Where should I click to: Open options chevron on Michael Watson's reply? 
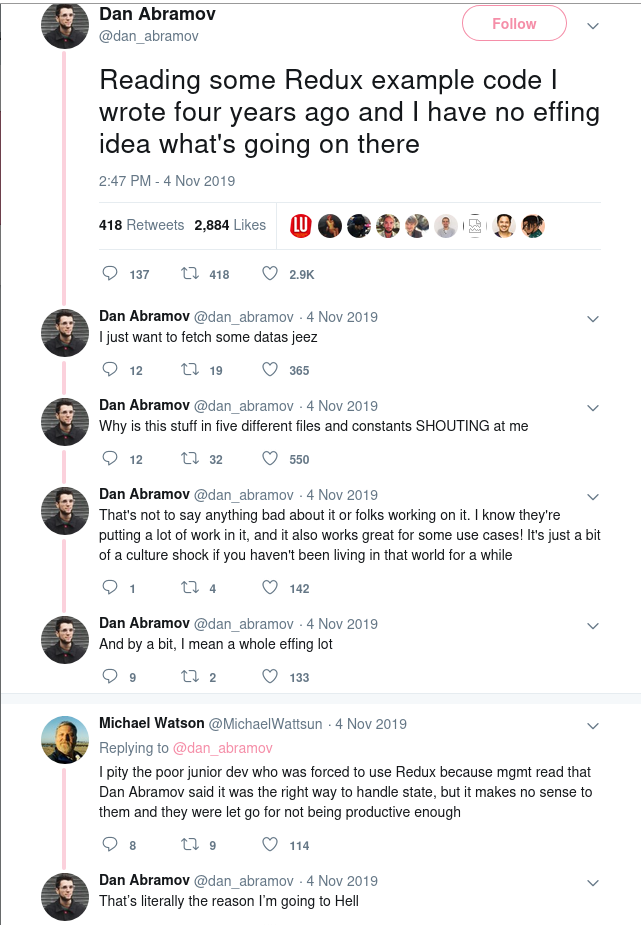tap(591, 727)
